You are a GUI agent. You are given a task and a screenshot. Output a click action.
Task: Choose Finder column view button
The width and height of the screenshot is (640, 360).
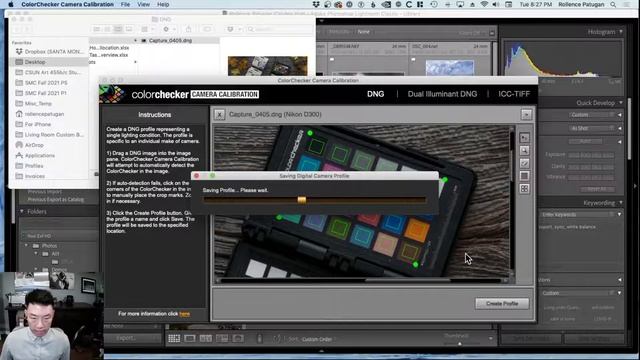coord(118,29)
